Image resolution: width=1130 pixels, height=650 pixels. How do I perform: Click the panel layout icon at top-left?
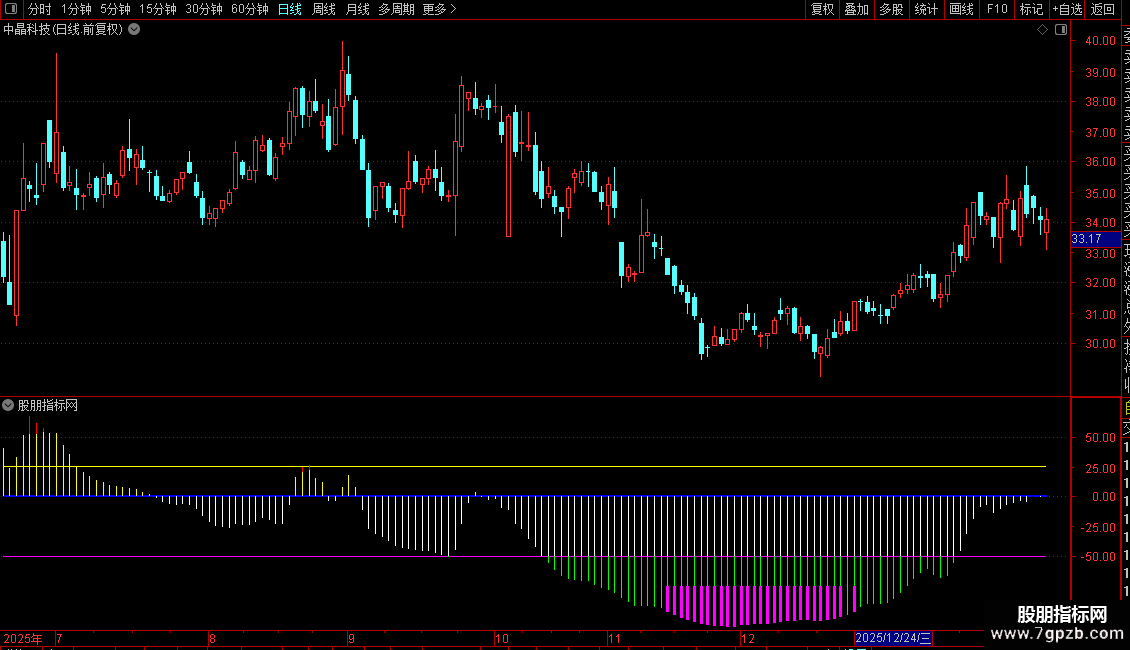click(x=11, y=9)
